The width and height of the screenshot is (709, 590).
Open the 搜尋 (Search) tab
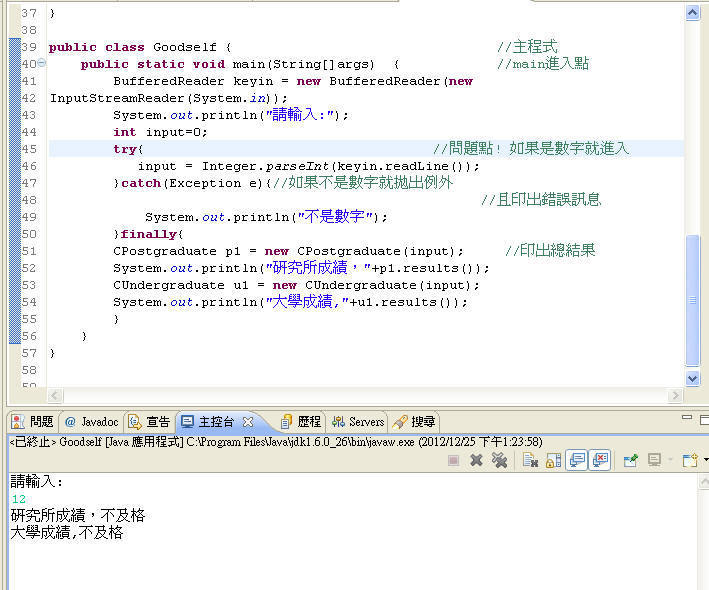coord(414,422)
